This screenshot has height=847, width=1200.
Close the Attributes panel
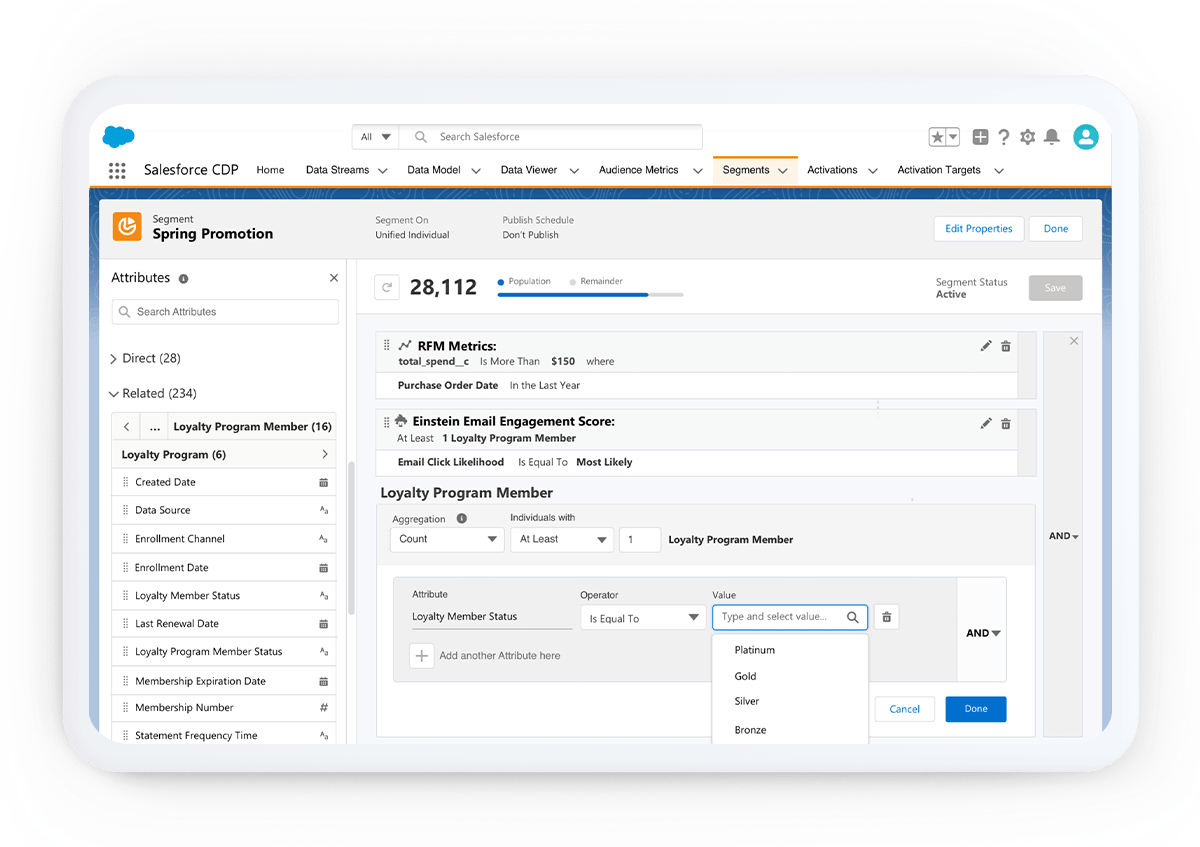point(334,278)
